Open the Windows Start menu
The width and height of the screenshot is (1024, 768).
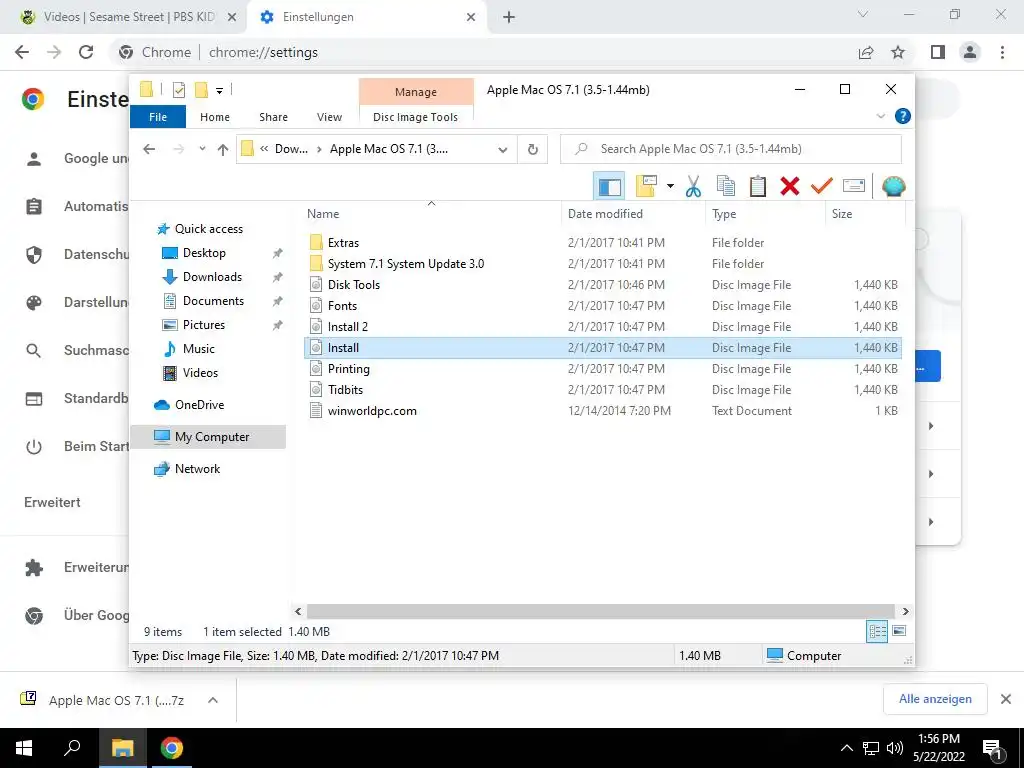tap(24, 748)
